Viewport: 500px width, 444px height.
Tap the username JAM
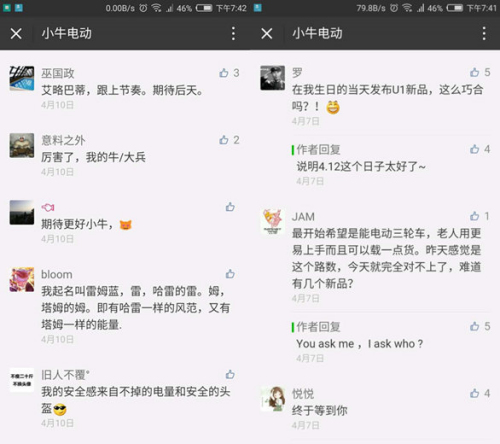(303, 217)
